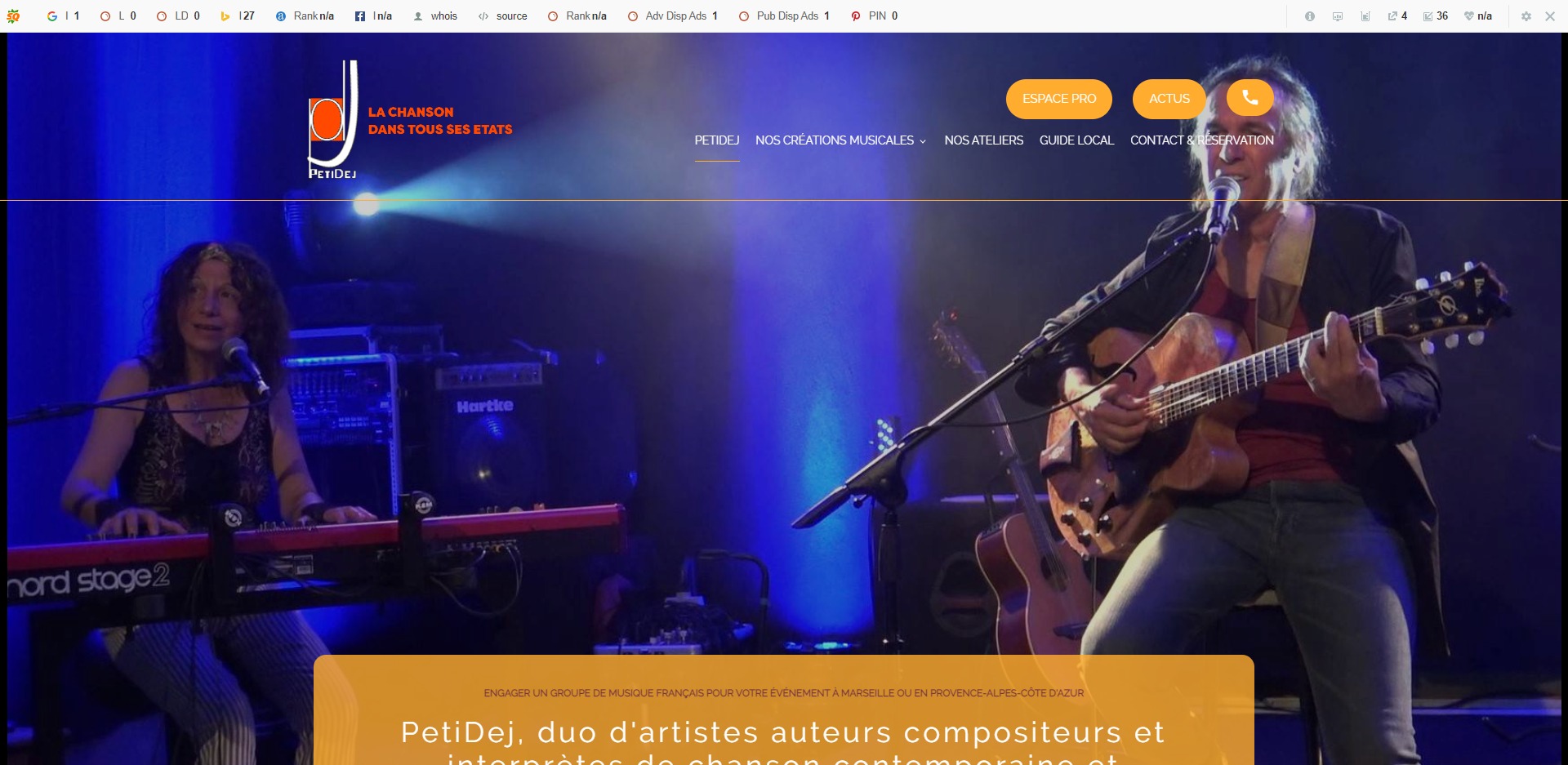
Task: Click the orange phone call button
Action: 1249,98
